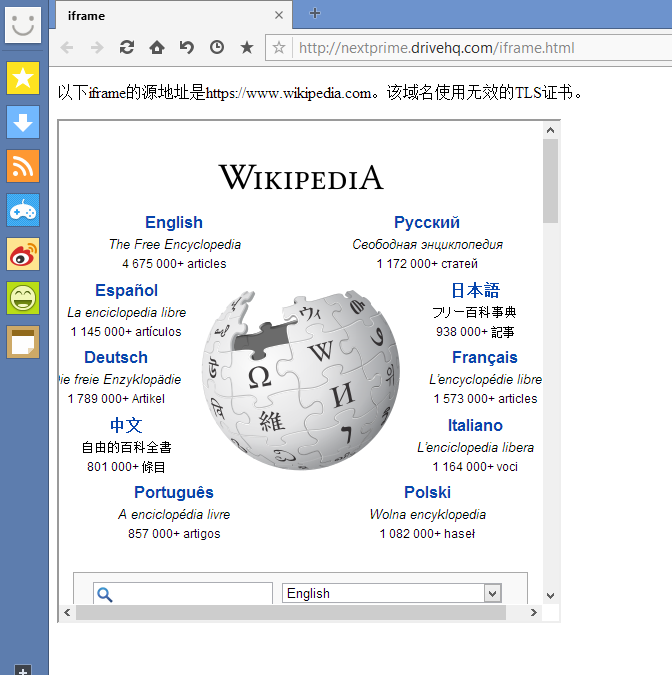Click the Wikipedia puzzle globe image
The width and height of the screenshot is (672, 675).
point(301,380)
